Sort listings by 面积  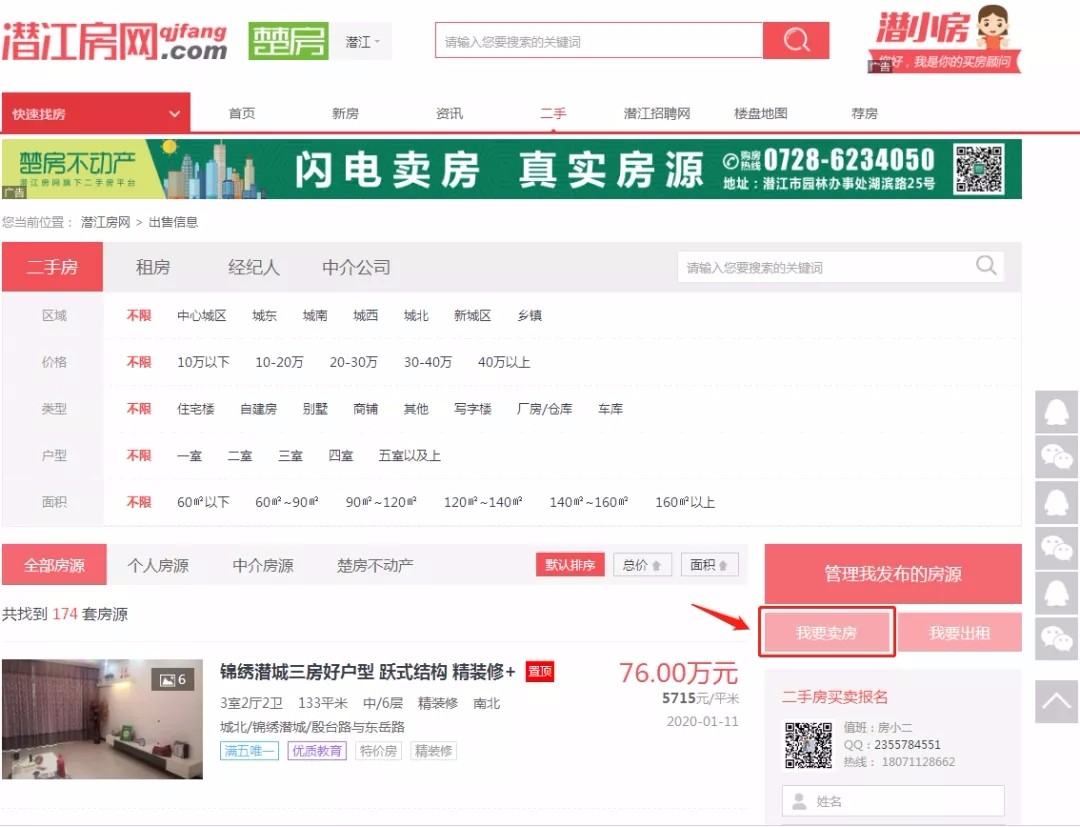709,565
